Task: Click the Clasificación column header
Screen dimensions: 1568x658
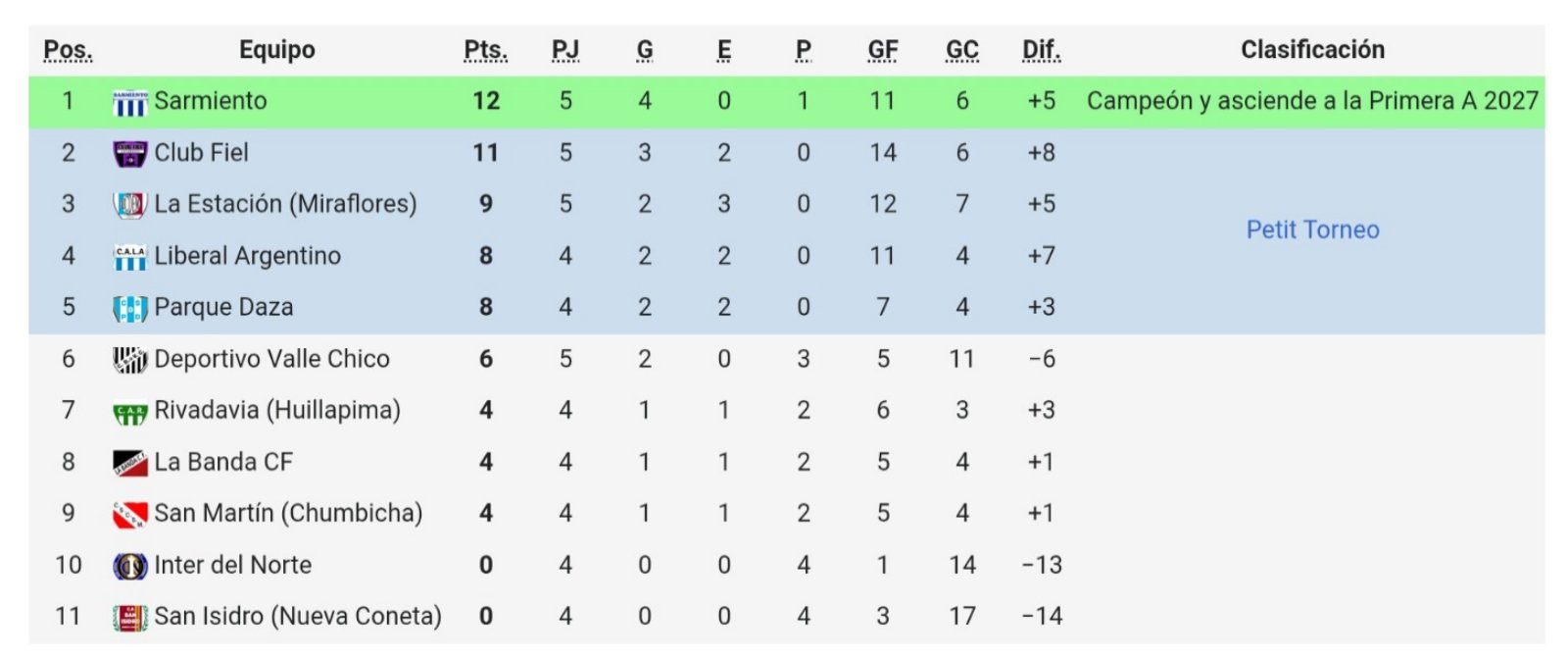Action: click(x=1312, y=50)
